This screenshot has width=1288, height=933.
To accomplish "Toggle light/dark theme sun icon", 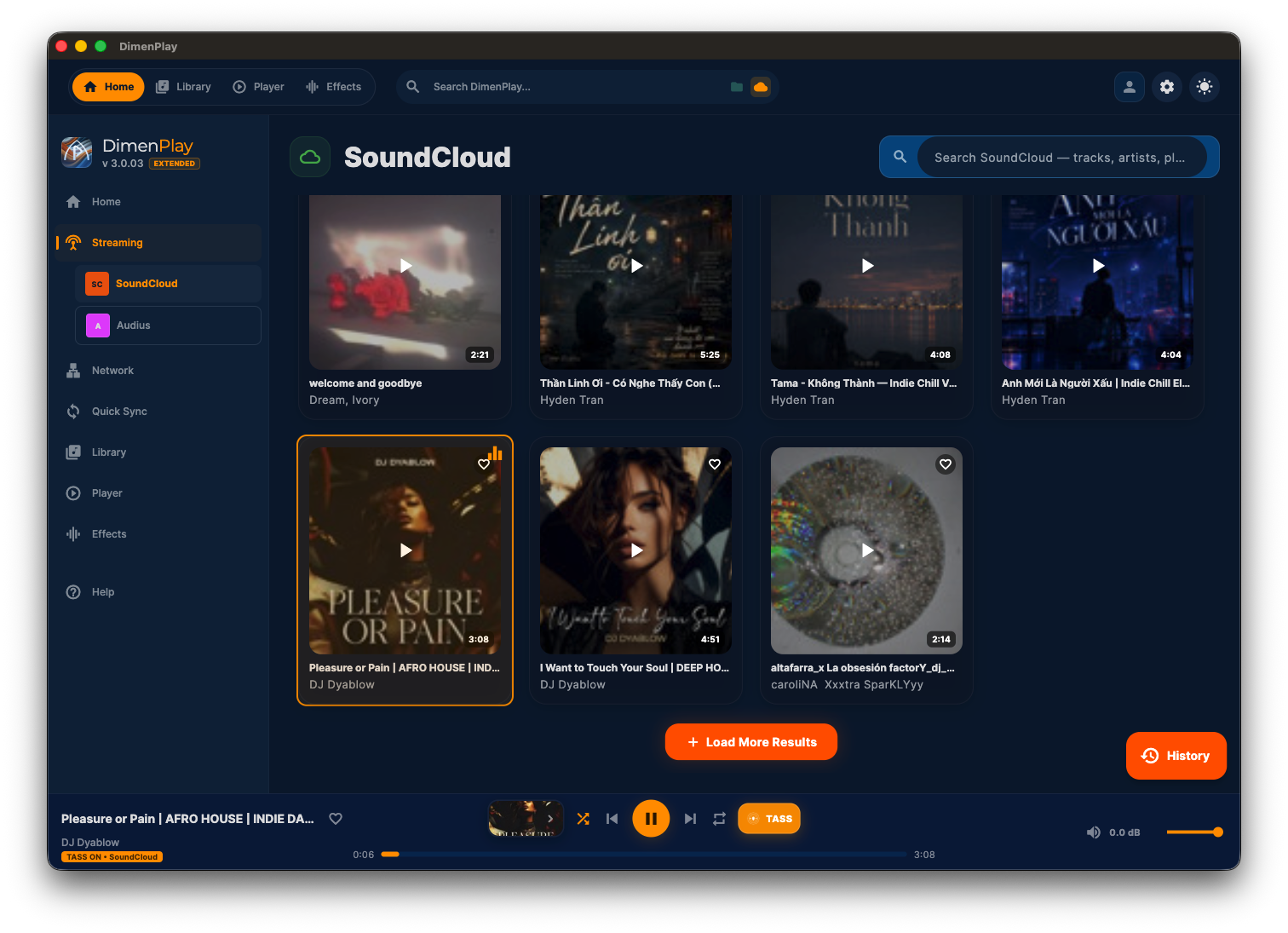I will (1205, 87).
